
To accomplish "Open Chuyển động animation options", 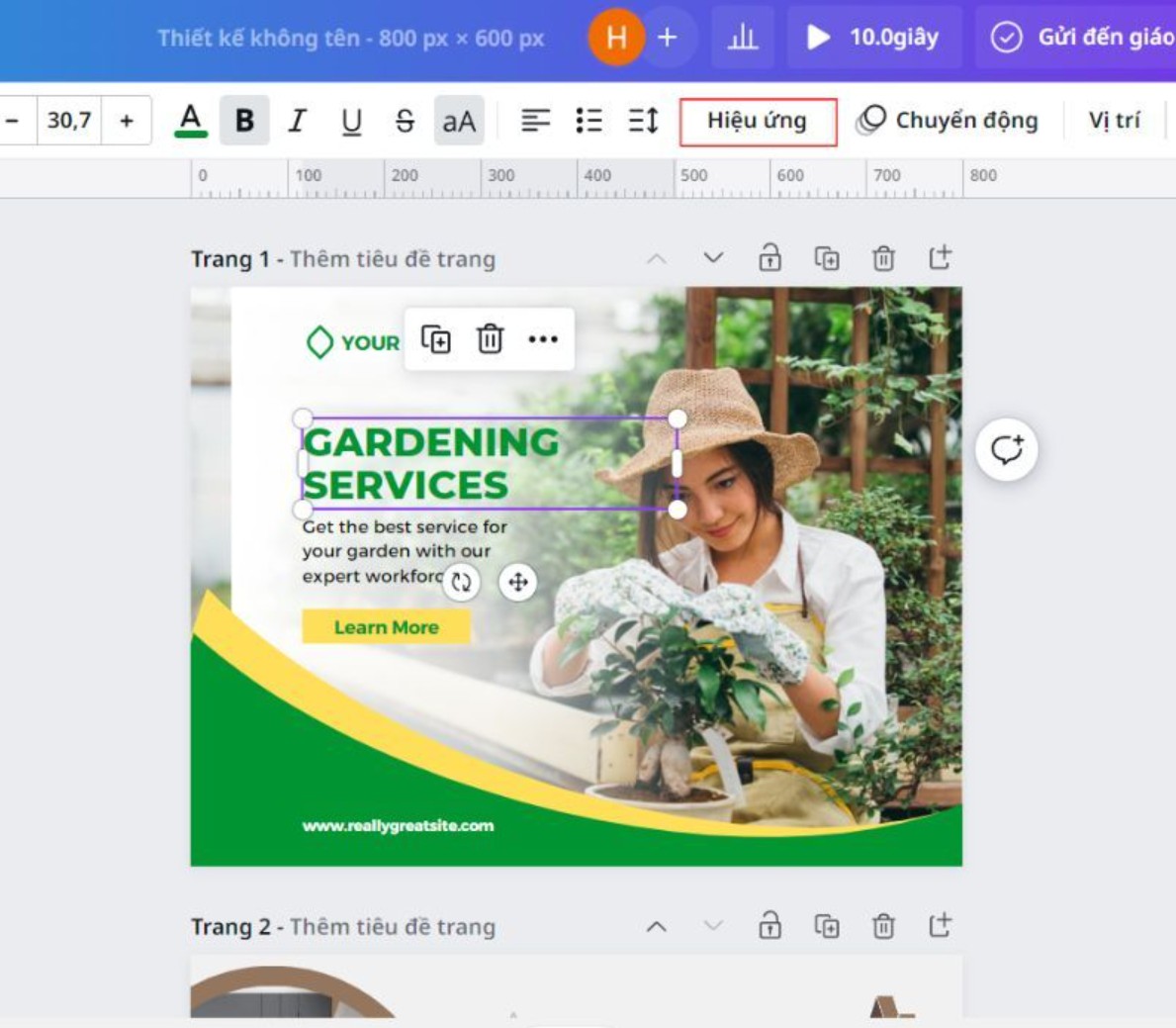I will click(x=949, y=121).
